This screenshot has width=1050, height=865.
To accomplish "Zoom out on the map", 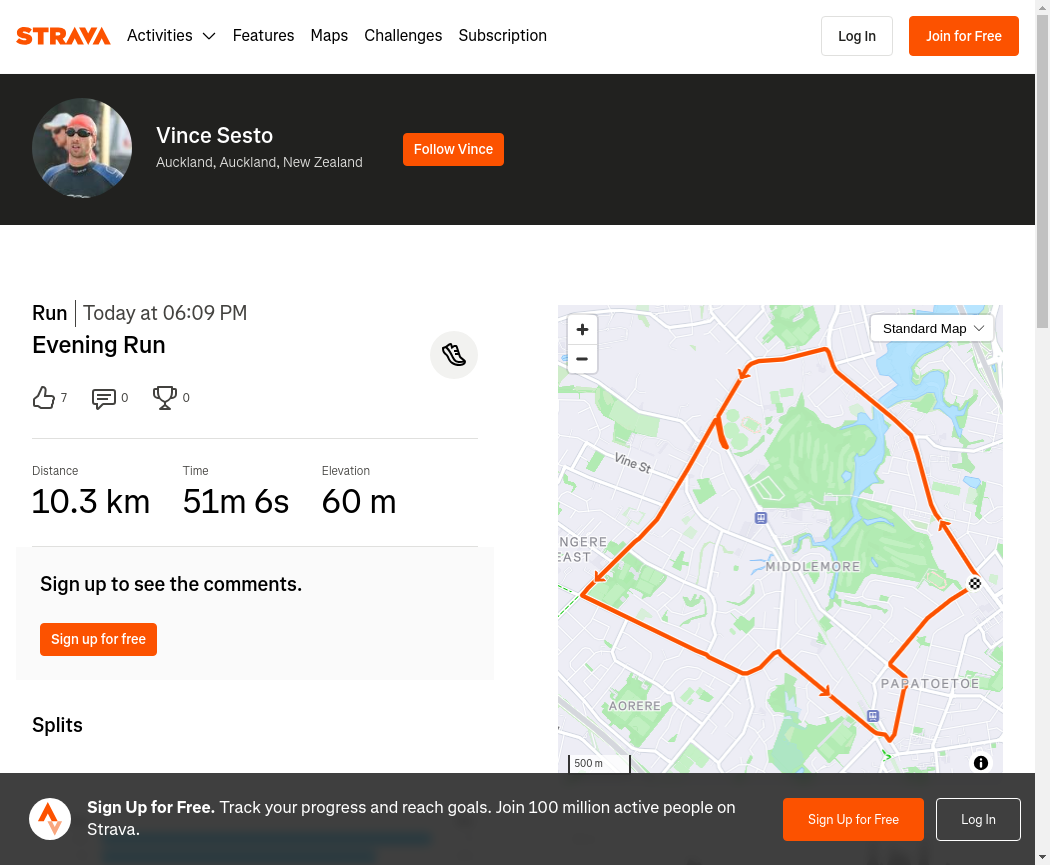I will 582,359.
